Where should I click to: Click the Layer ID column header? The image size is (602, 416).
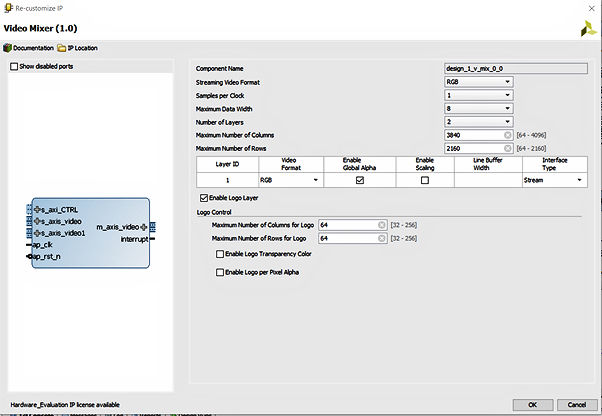(x=227, y=164)
